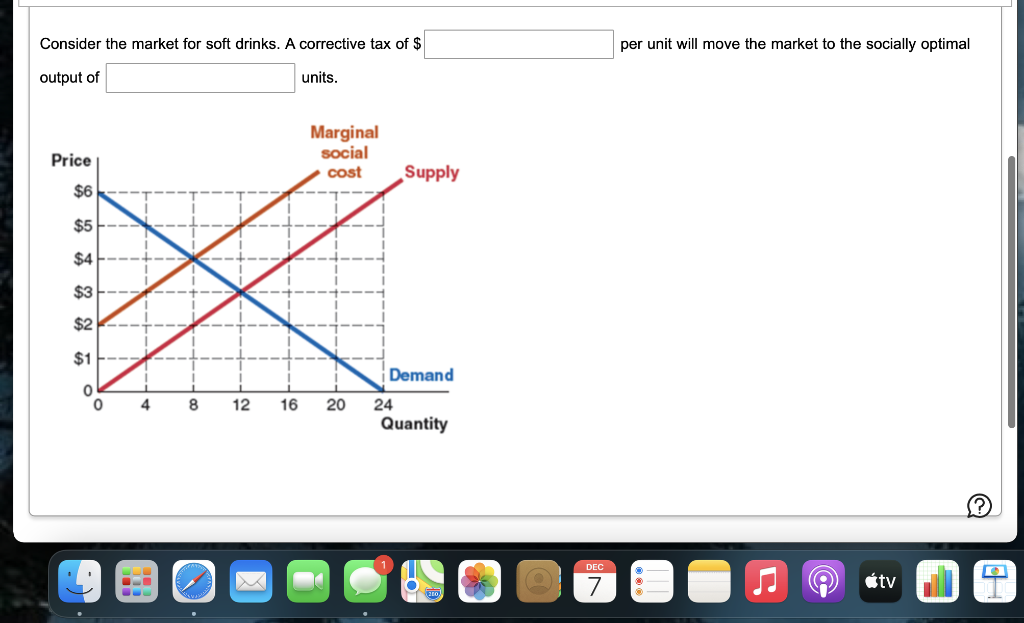Open Keynote from the Dock
This screenshot has width=1024, height=623.
[994, 581]
